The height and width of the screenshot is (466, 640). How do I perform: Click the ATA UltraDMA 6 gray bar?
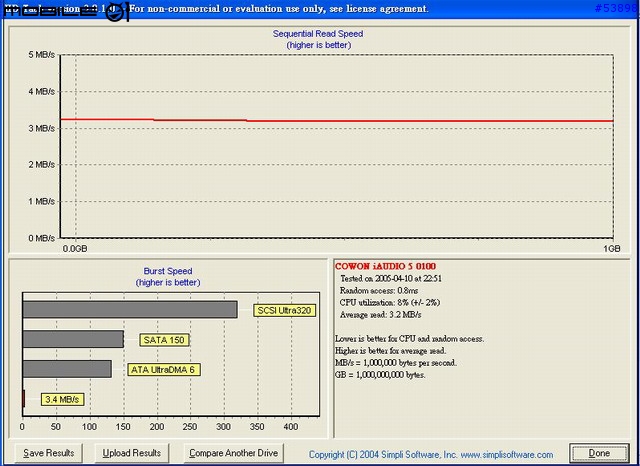tap(67, 369)
